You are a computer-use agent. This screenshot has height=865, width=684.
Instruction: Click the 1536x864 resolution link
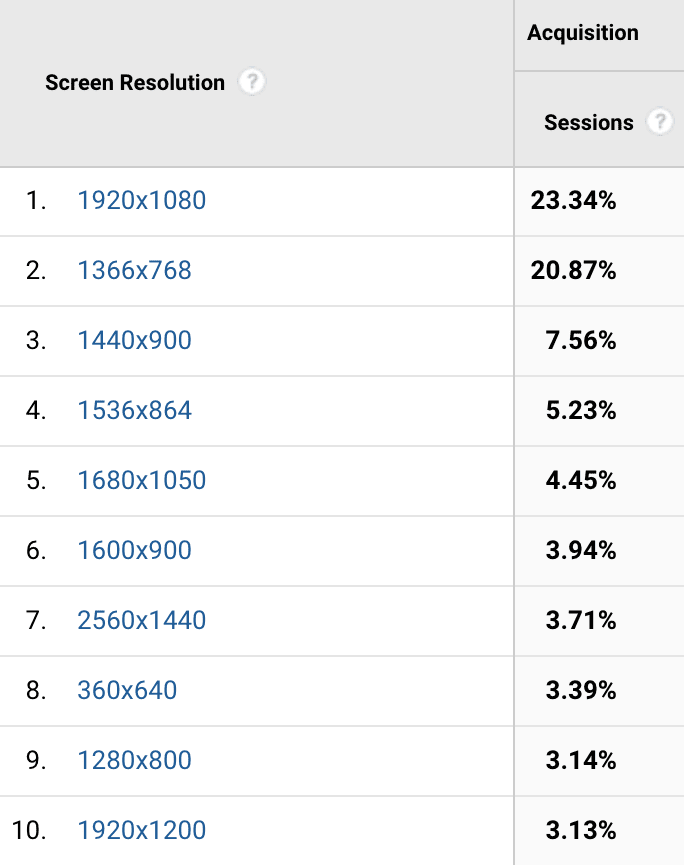tap(134, 410)
